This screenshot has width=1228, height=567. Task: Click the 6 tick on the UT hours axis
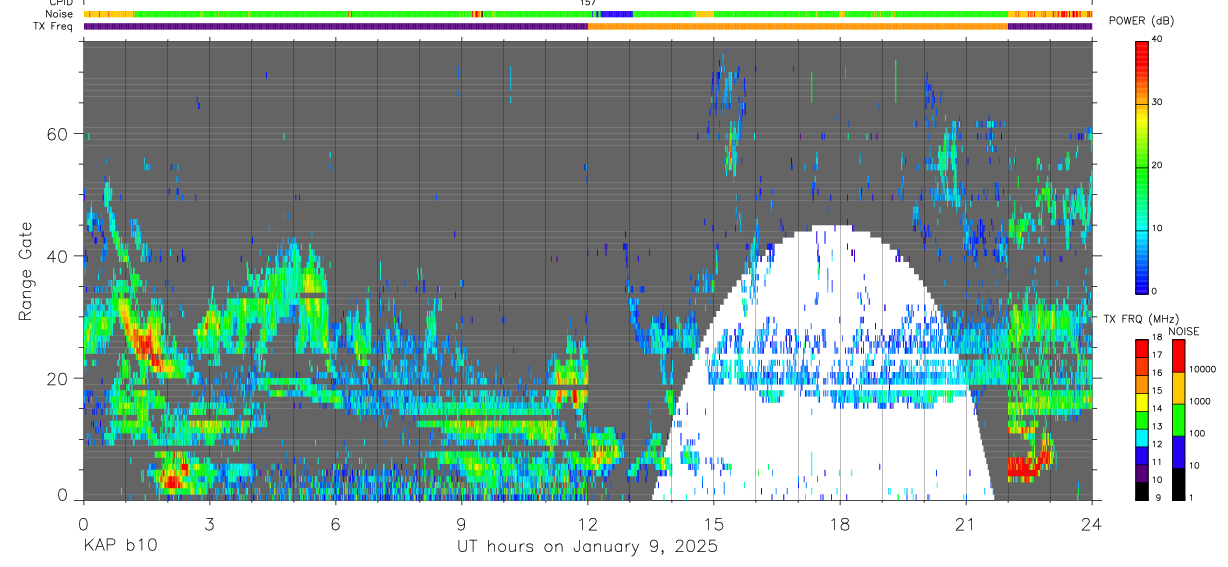click(x=335, y=523)
